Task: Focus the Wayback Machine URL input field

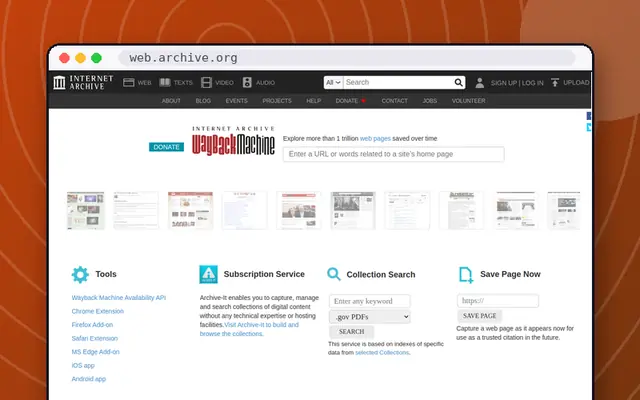Action: click(393, 154)
